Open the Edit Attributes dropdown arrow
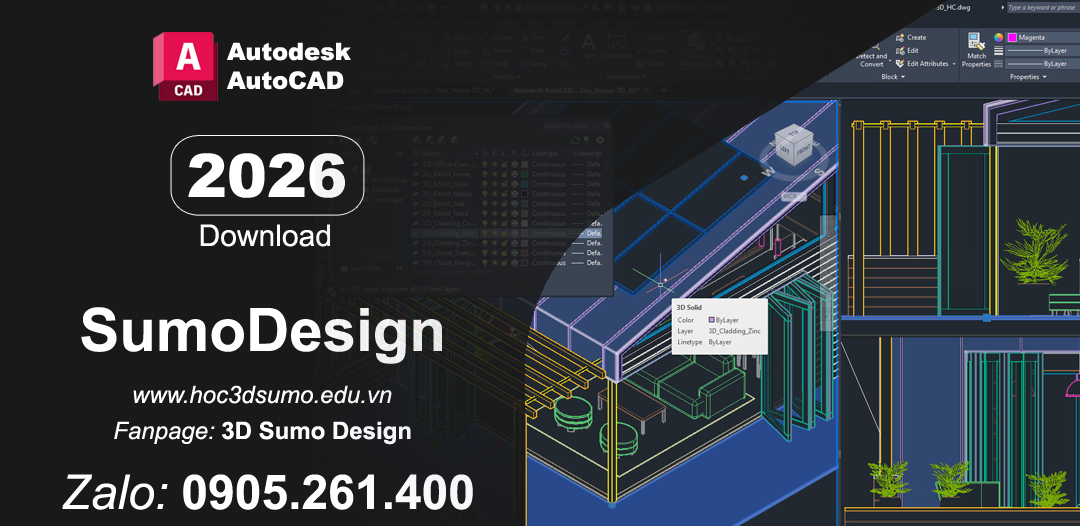Viewport: 1080px width, 526px height. (x=953, y=63)
